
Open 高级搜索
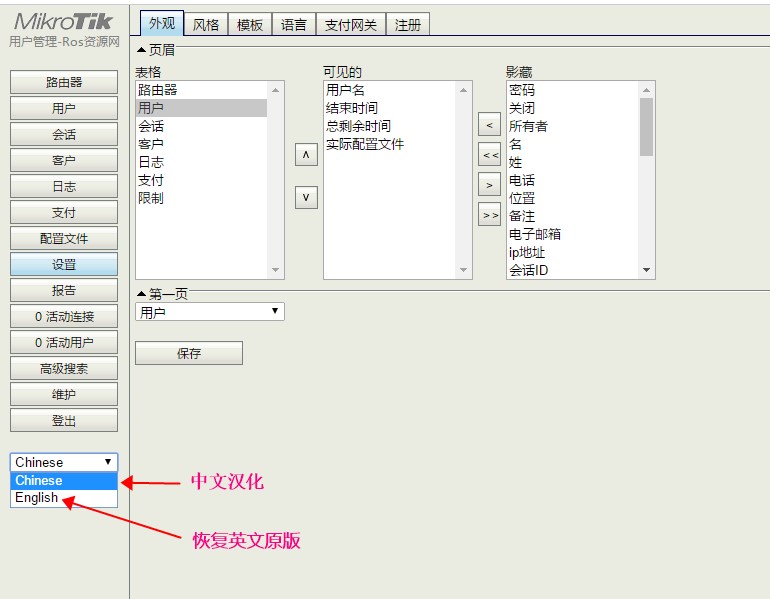pyautogui.click(x=64, y=368)
